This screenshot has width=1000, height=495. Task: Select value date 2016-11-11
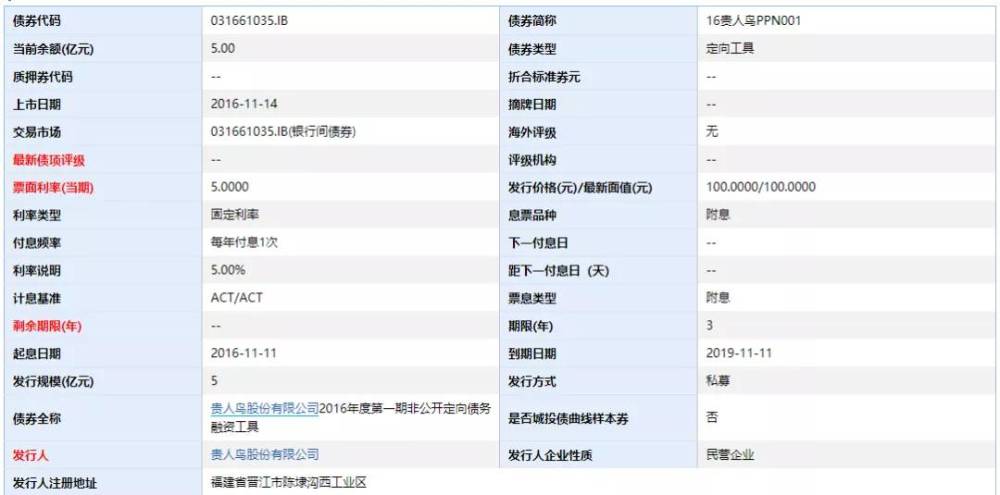coord(244,353)
